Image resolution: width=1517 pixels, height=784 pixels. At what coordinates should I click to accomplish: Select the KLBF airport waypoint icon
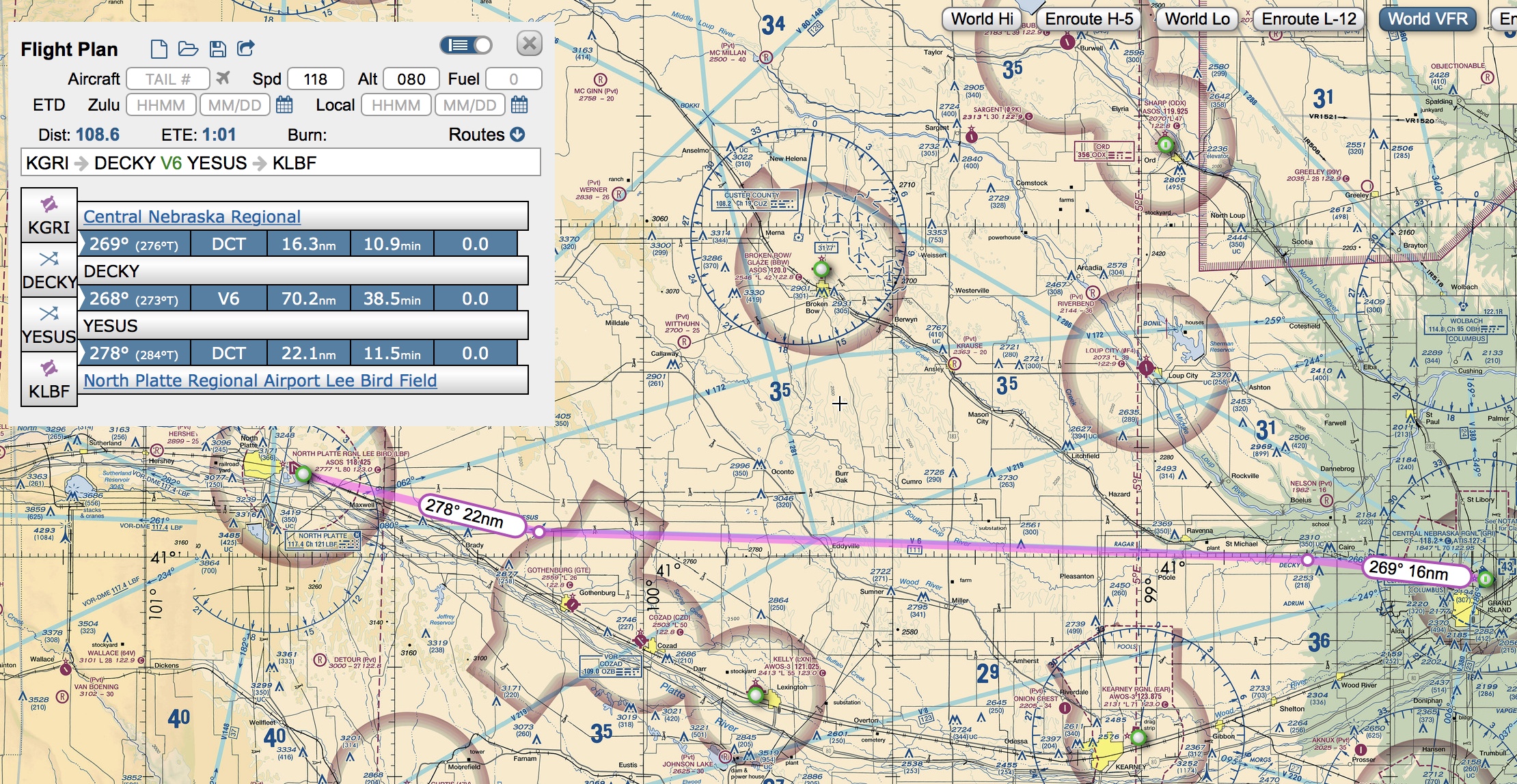click(x=49, y=379)
